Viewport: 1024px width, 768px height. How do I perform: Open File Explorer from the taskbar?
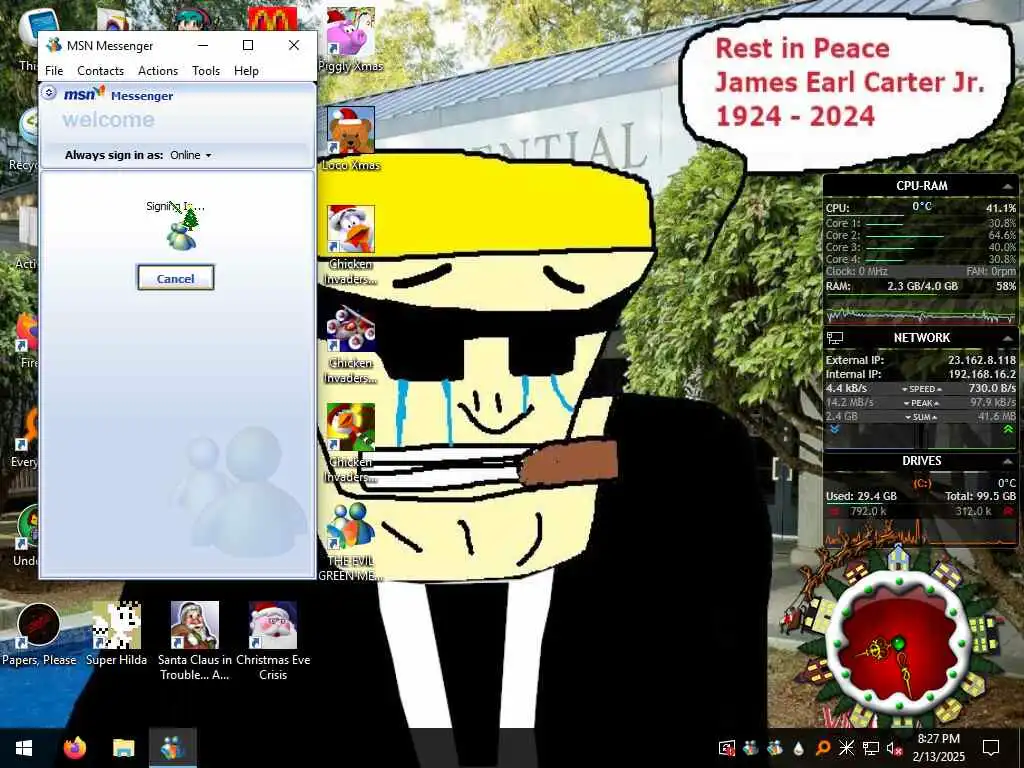(x=123, y=748)
